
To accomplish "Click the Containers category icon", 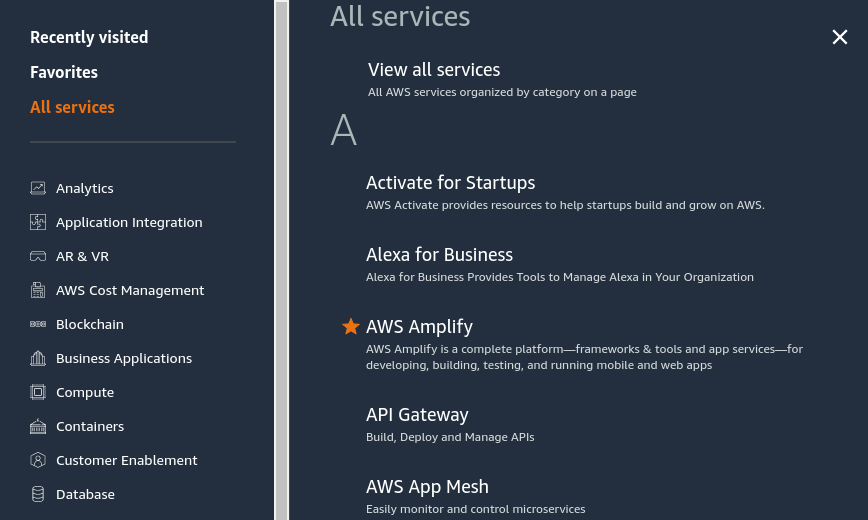I will pyautogui.click(x=38, y=426).
